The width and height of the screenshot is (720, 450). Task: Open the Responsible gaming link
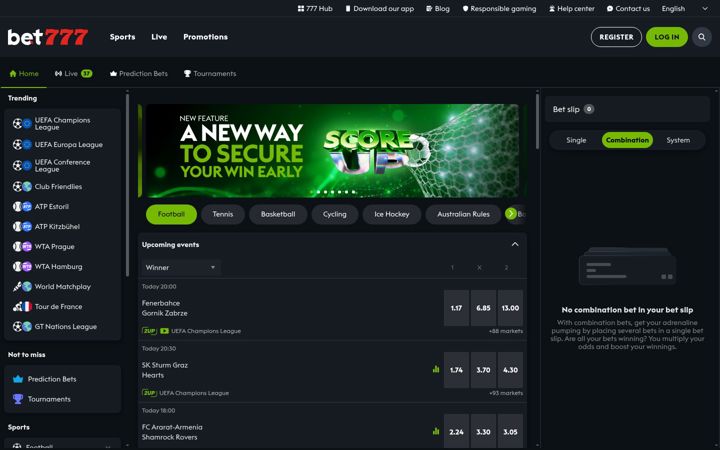[x=499, y=9]
